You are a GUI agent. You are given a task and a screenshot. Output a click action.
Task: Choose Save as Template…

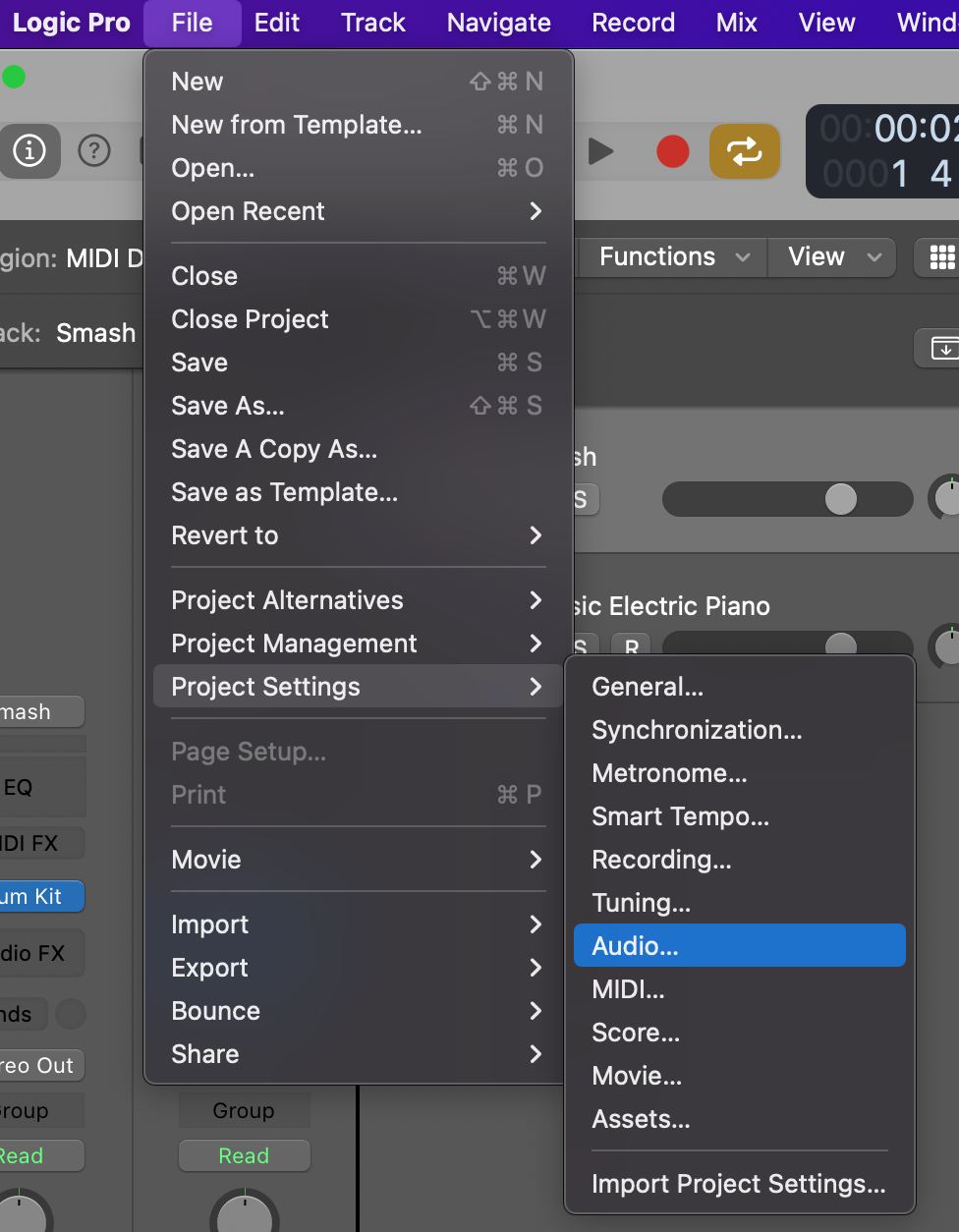click(358, 491)
